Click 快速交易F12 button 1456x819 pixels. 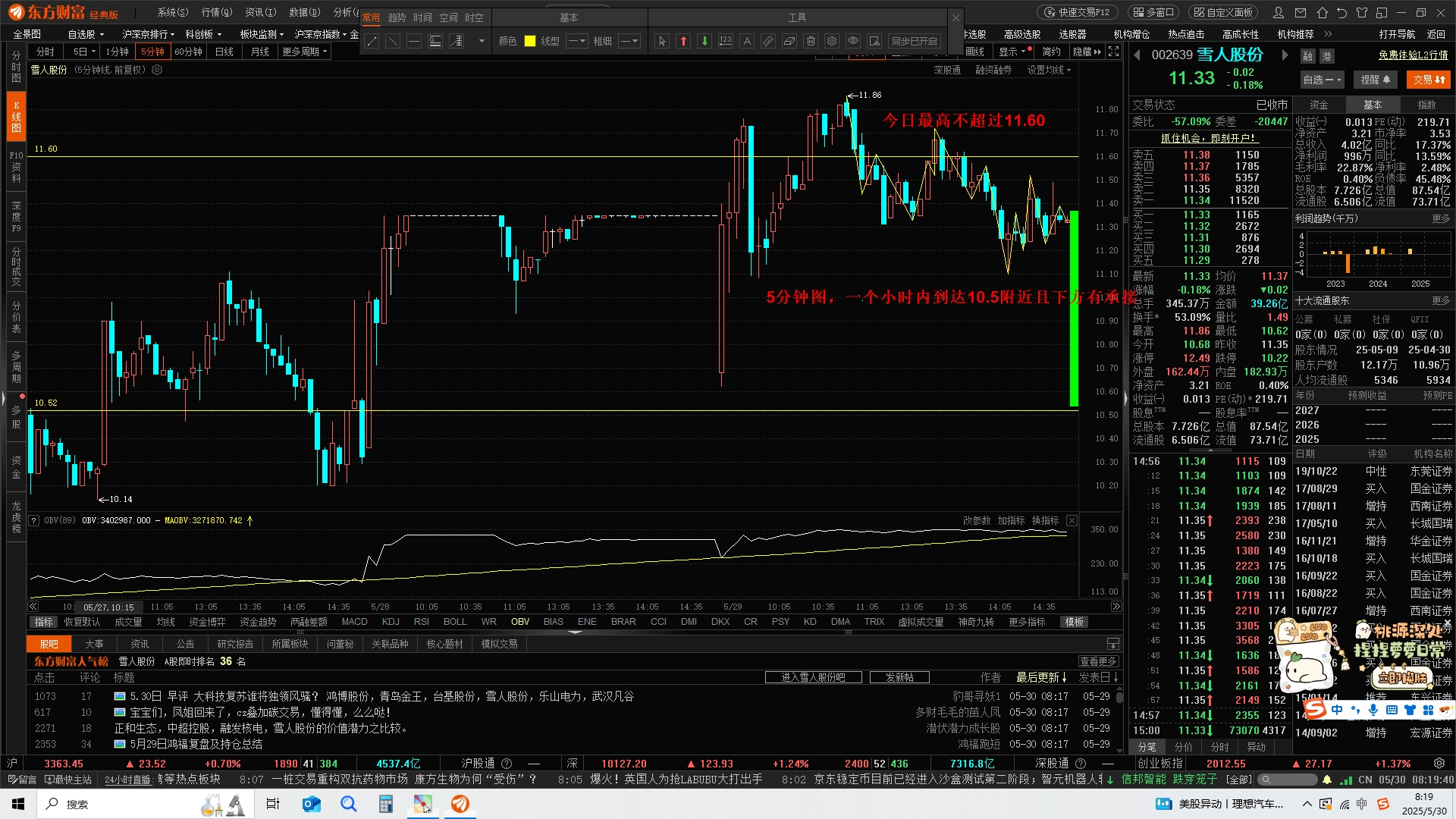(x=1078, y=13)
